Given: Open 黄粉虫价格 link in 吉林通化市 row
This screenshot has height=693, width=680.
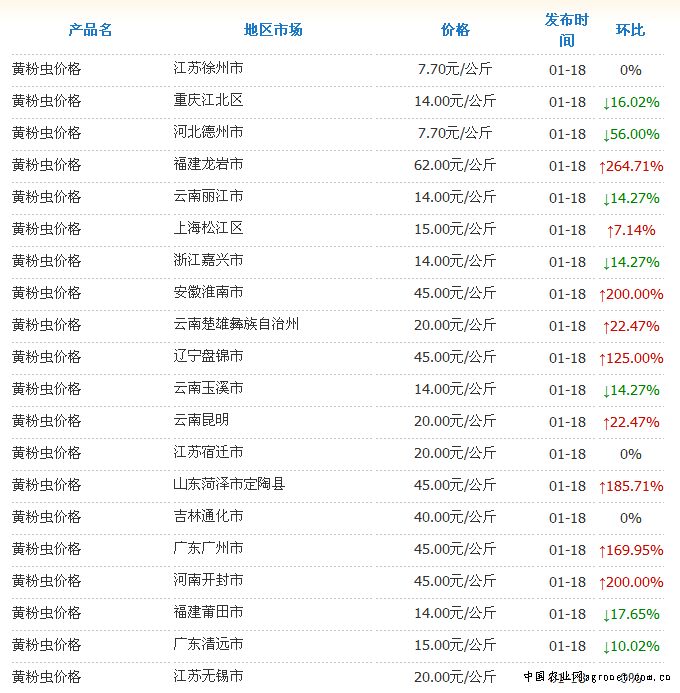Looking at the screenshot, I should 47,518.
